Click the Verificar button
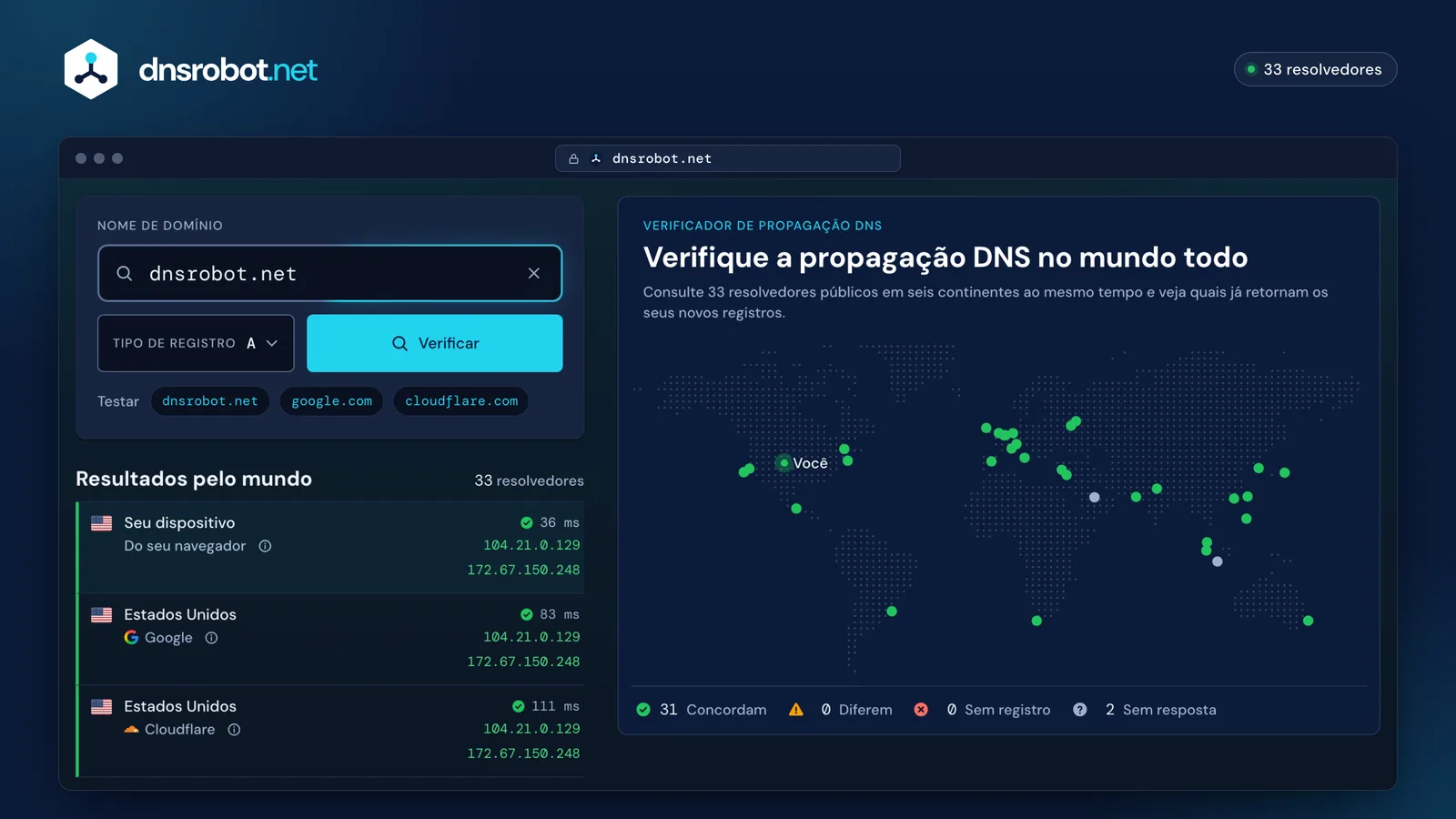The width and height of the screenshot is (1456, 819). (434, 343)
